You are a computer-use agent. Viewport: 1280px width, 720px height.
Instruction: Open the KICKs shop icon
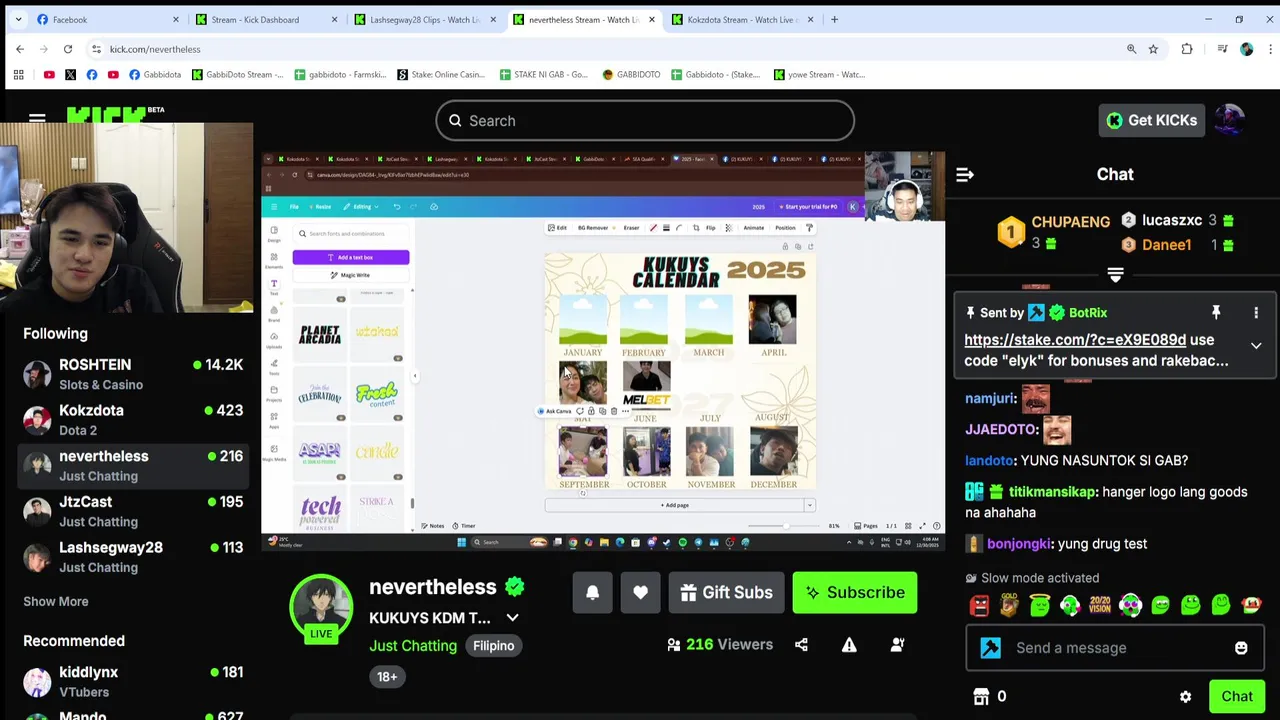pyautogui.click(x=981, y=696)
